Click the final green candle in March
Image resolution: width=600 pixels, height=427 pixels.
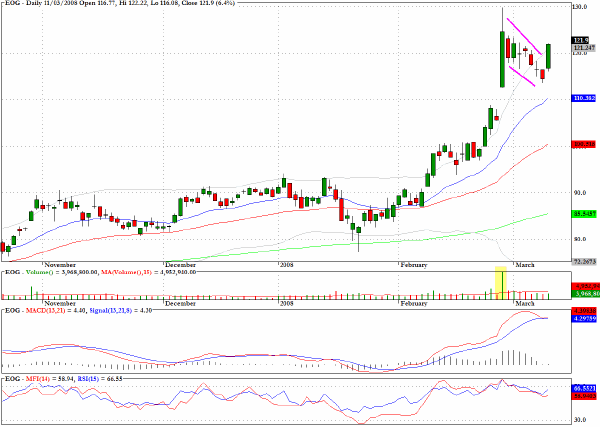click(548, 57)
